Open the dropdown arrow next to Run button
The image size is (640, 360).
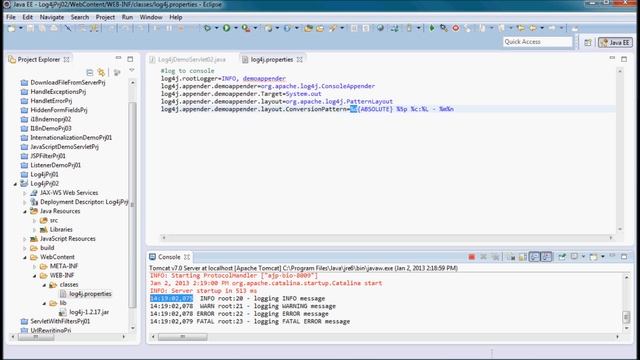236,28
